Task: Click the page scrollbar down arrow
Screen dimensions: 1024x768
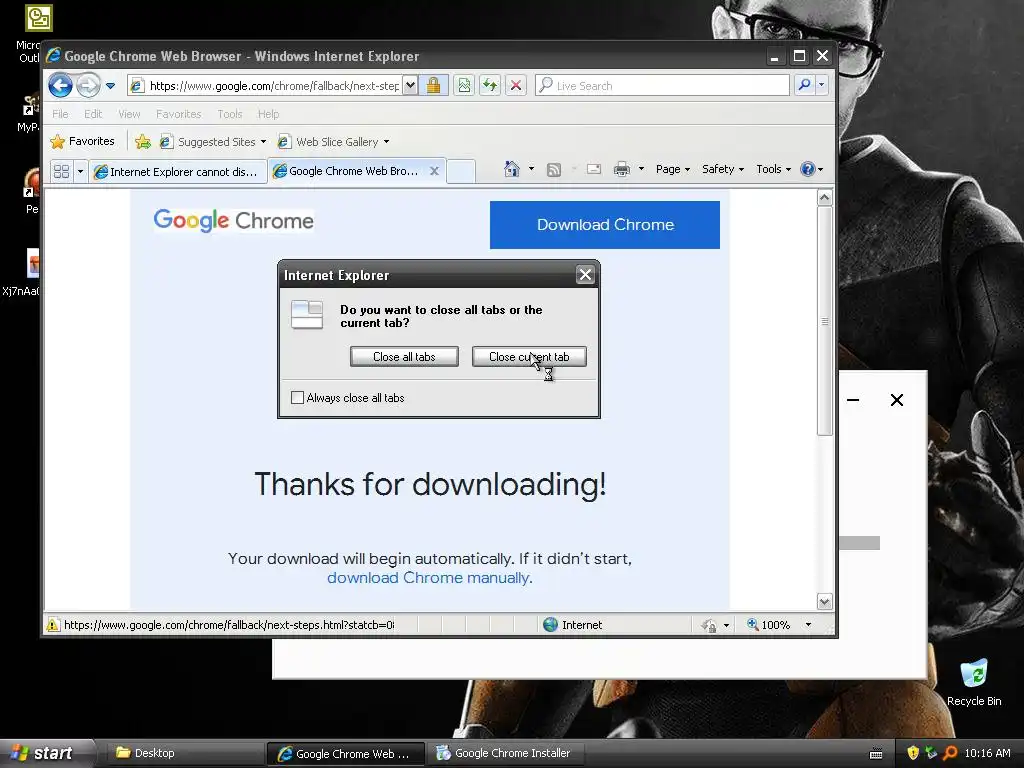Action: click(825, 601)
